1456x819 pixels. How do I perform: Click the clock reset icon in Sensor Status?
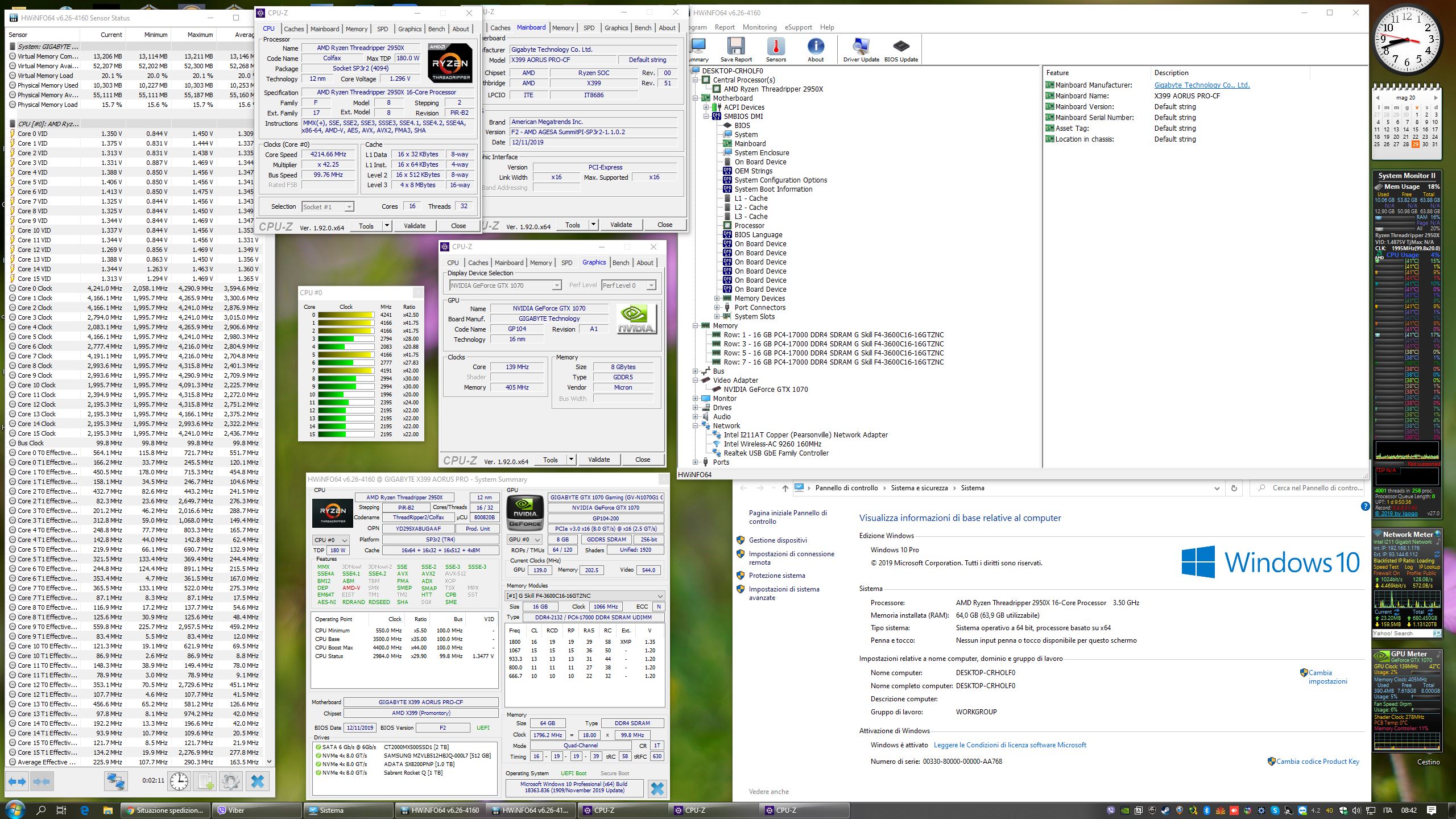[x=179, y=781]
